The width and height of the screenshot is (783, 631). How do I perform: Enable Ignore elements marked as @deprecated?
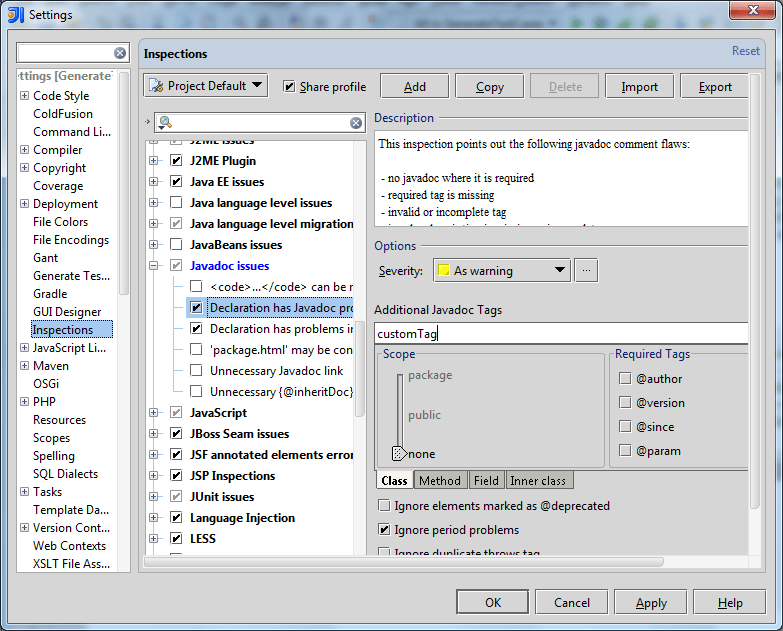coord(384,505)
